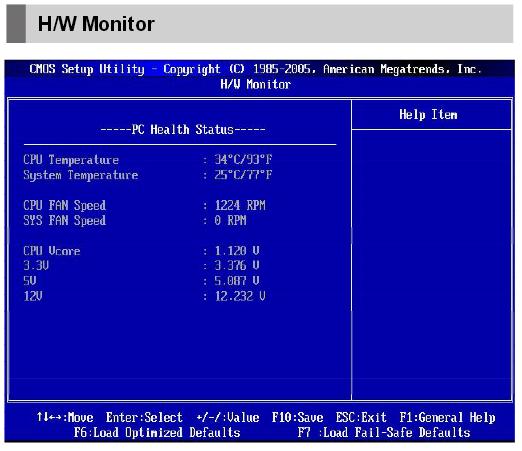Click the +/-/:Value hint
Viewport: 522px width, 451px height.
coord(228,417)
